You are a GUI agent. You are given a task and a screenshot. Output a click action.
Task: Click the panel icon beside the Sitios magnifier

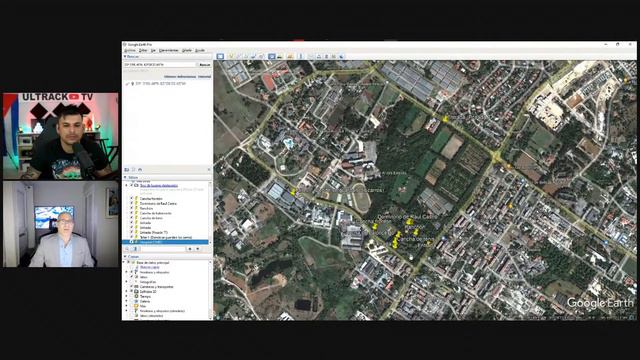tap(136, 249)
